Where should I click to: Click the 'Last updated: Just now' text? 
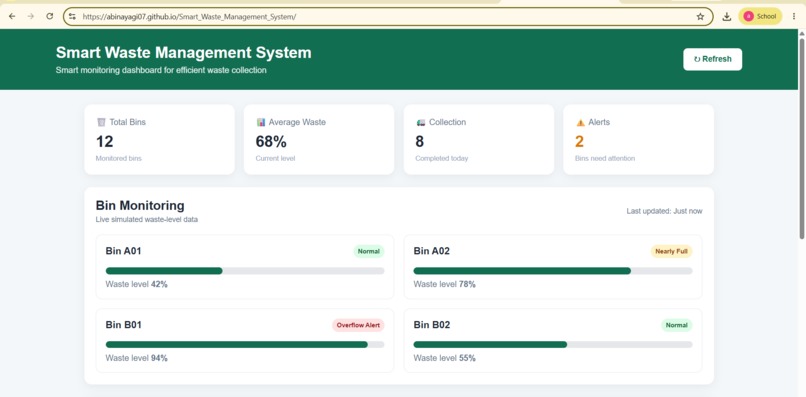(664, 211)
